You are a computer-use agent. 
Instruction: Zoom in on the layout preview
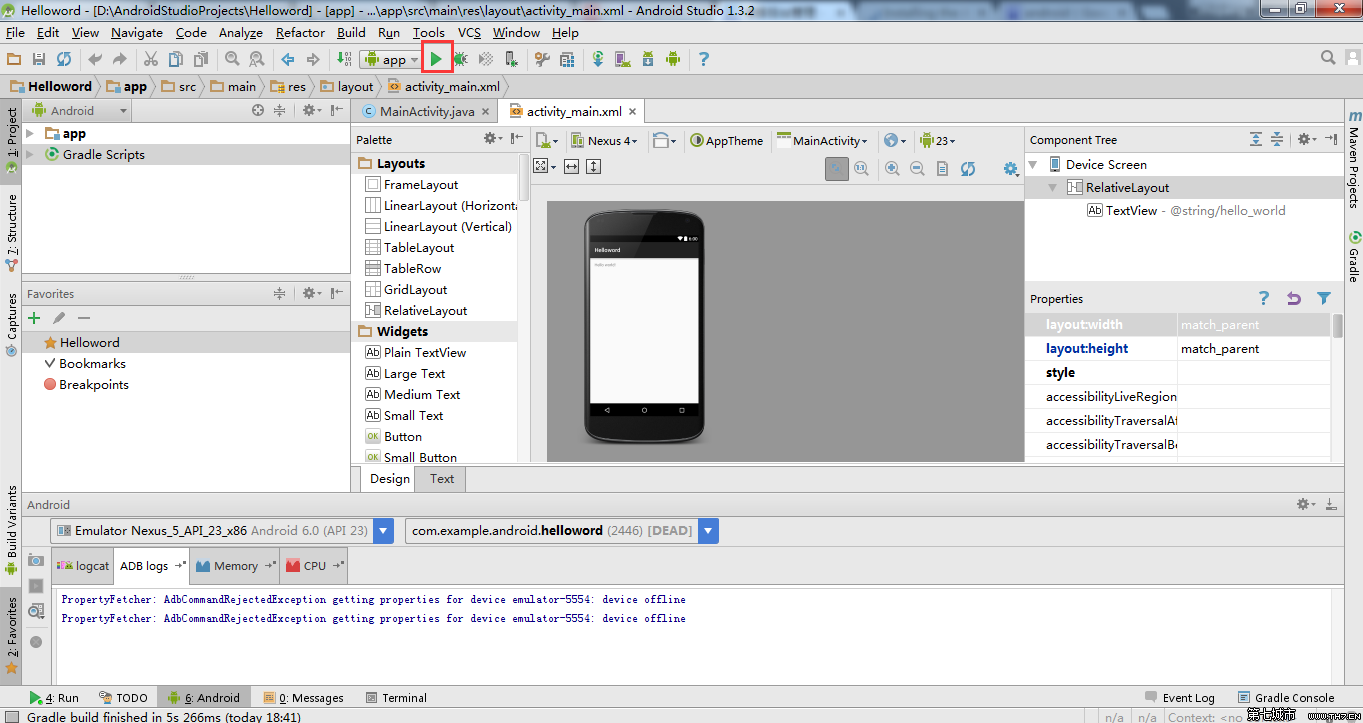pos(892,168)
